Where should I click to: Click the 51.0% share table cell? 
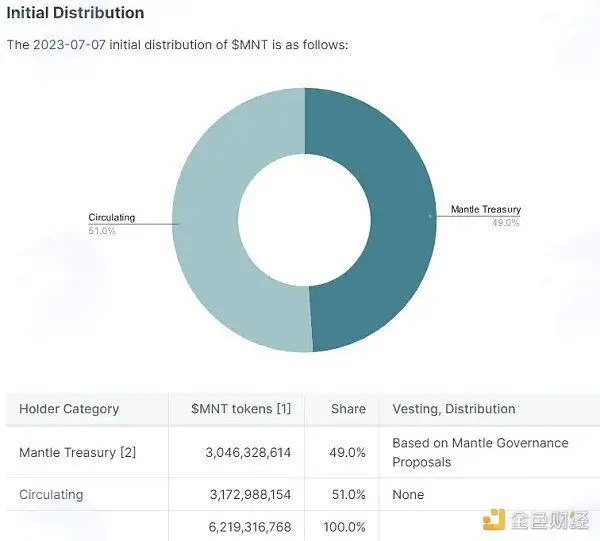(x=349, y=494)
